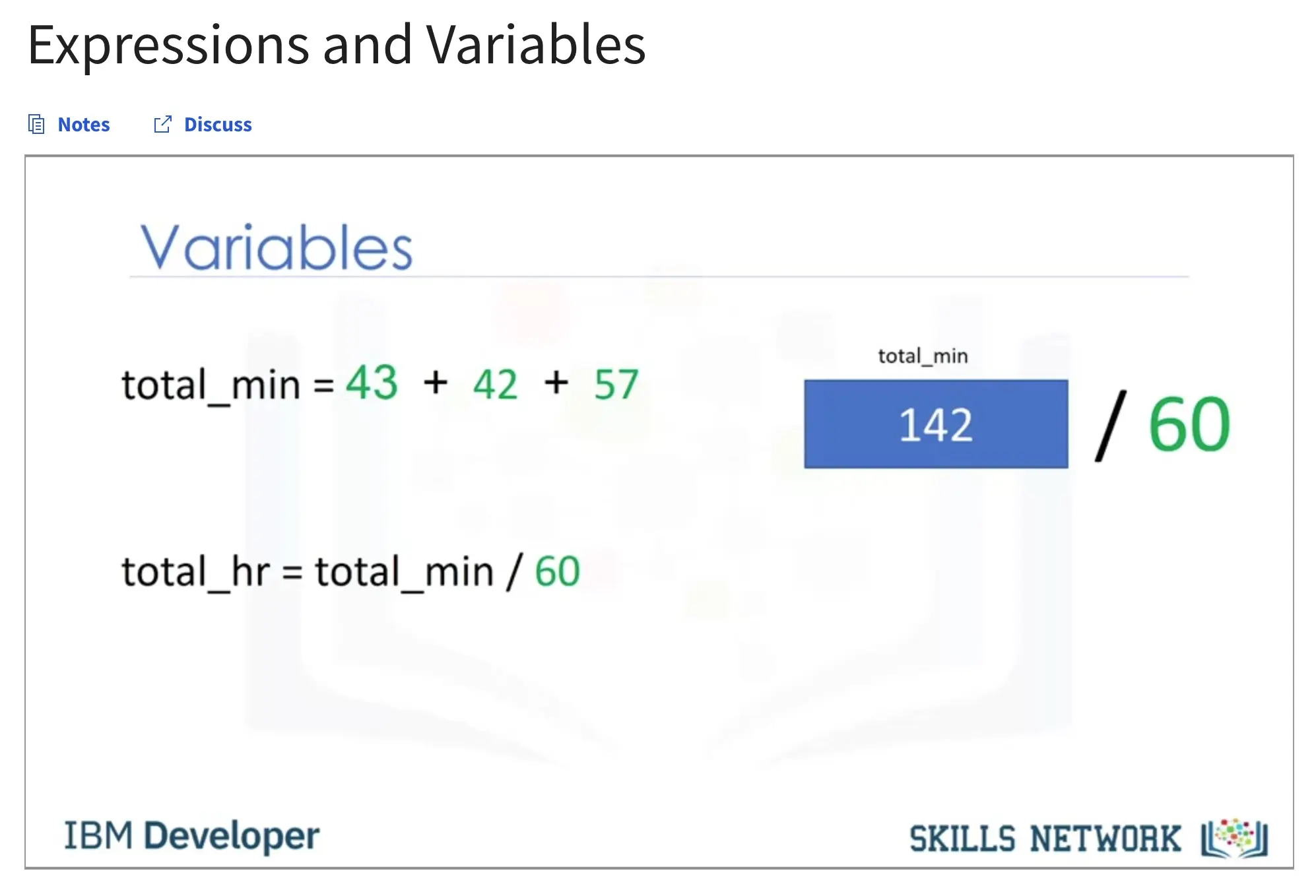
Task: Click the green number 57
Action: (x=616, y=384)
